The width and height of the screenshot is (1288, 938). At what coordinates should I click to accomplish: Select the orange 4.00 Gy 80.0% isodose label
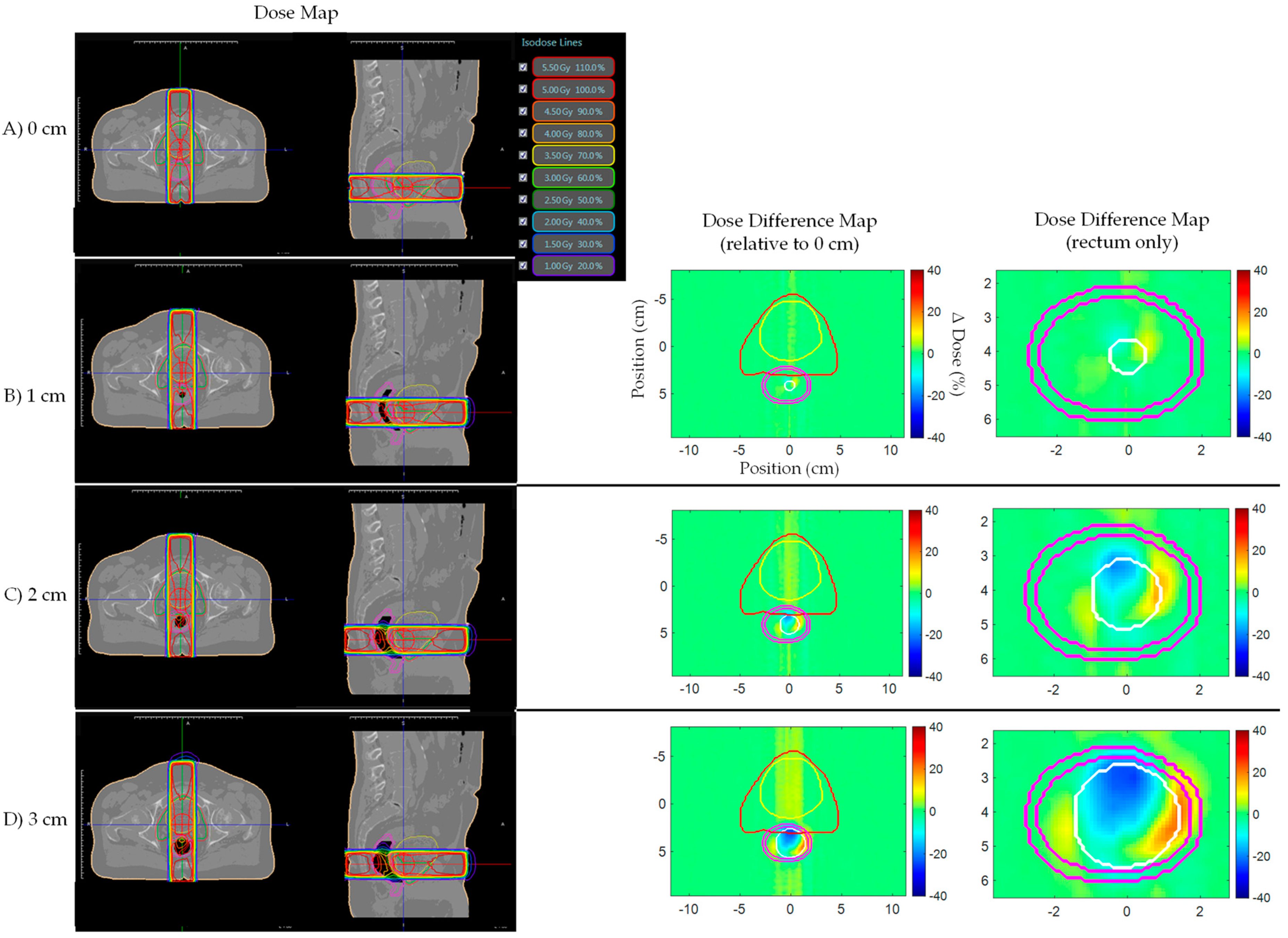(573, 134)
